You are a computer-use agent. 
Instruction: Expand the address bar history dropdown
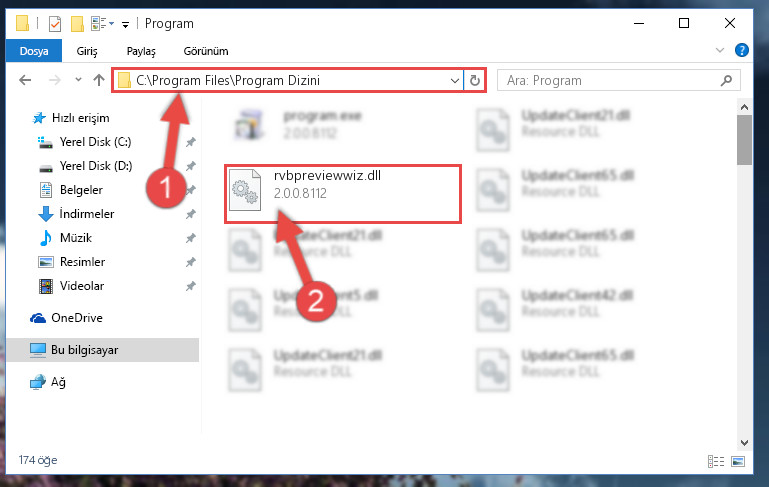click(455, 80)
